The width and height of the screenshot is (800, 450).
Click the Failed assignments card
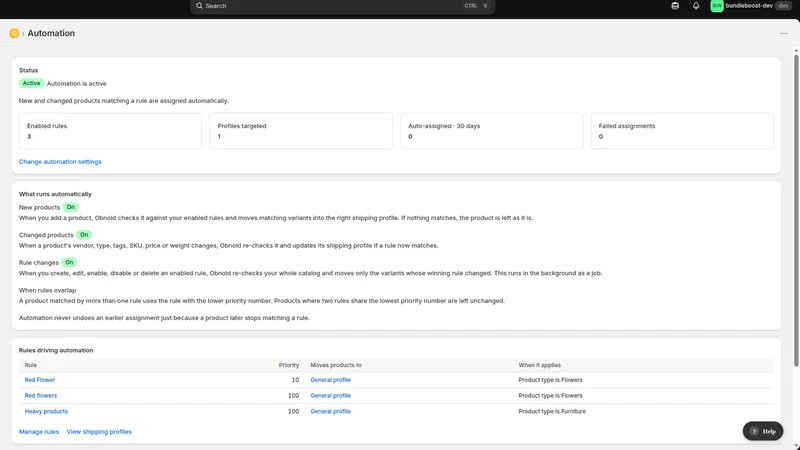pyautogui.click(x=682, y=131)
